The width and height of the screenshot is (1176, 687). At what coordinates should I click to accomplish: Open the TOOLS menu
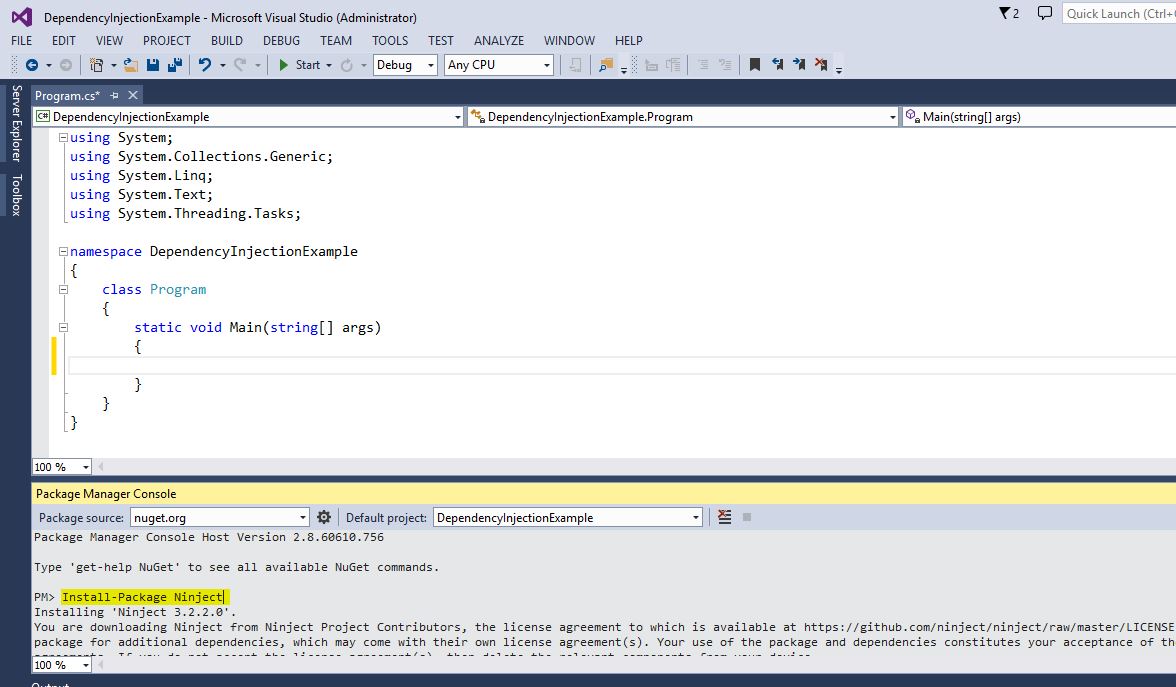[389, 40]
